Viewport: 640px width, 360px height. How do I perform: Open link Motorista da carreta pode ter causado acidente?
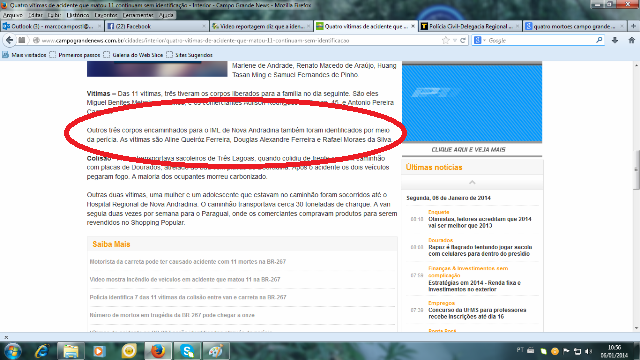coord(188,262)
